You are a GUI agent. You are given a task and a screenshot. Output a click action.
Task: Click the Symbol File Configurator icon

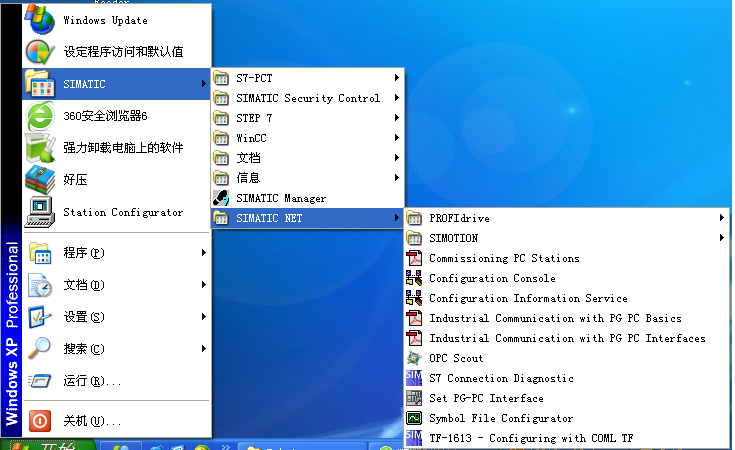pos(414,418)
